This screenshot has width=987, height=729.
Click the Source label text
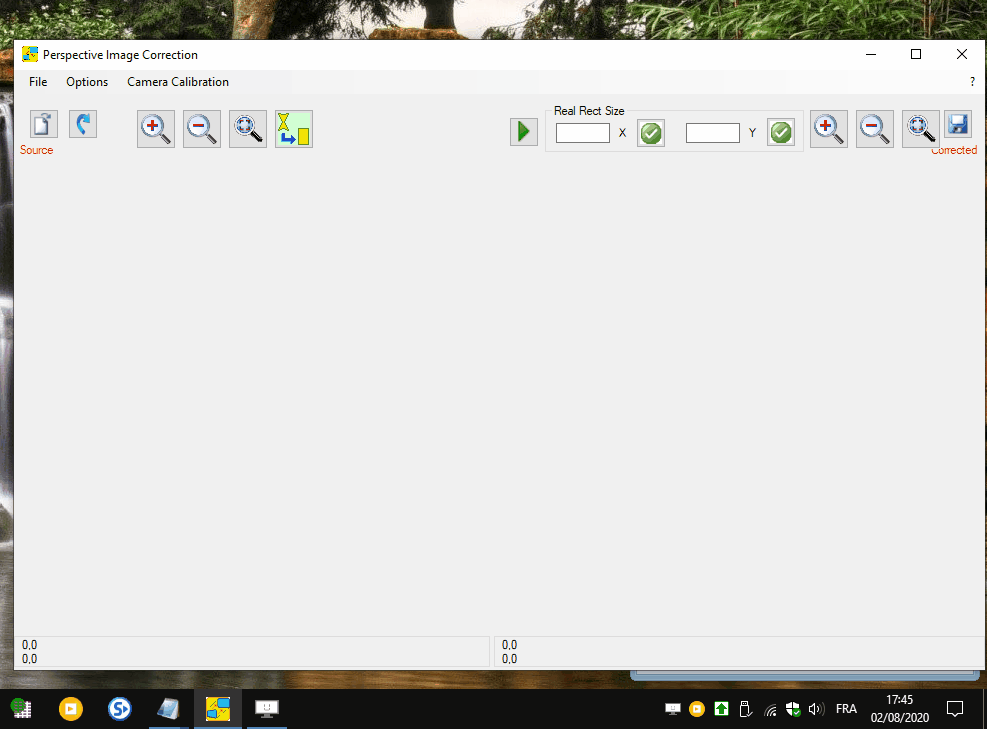tap(37, 150)
